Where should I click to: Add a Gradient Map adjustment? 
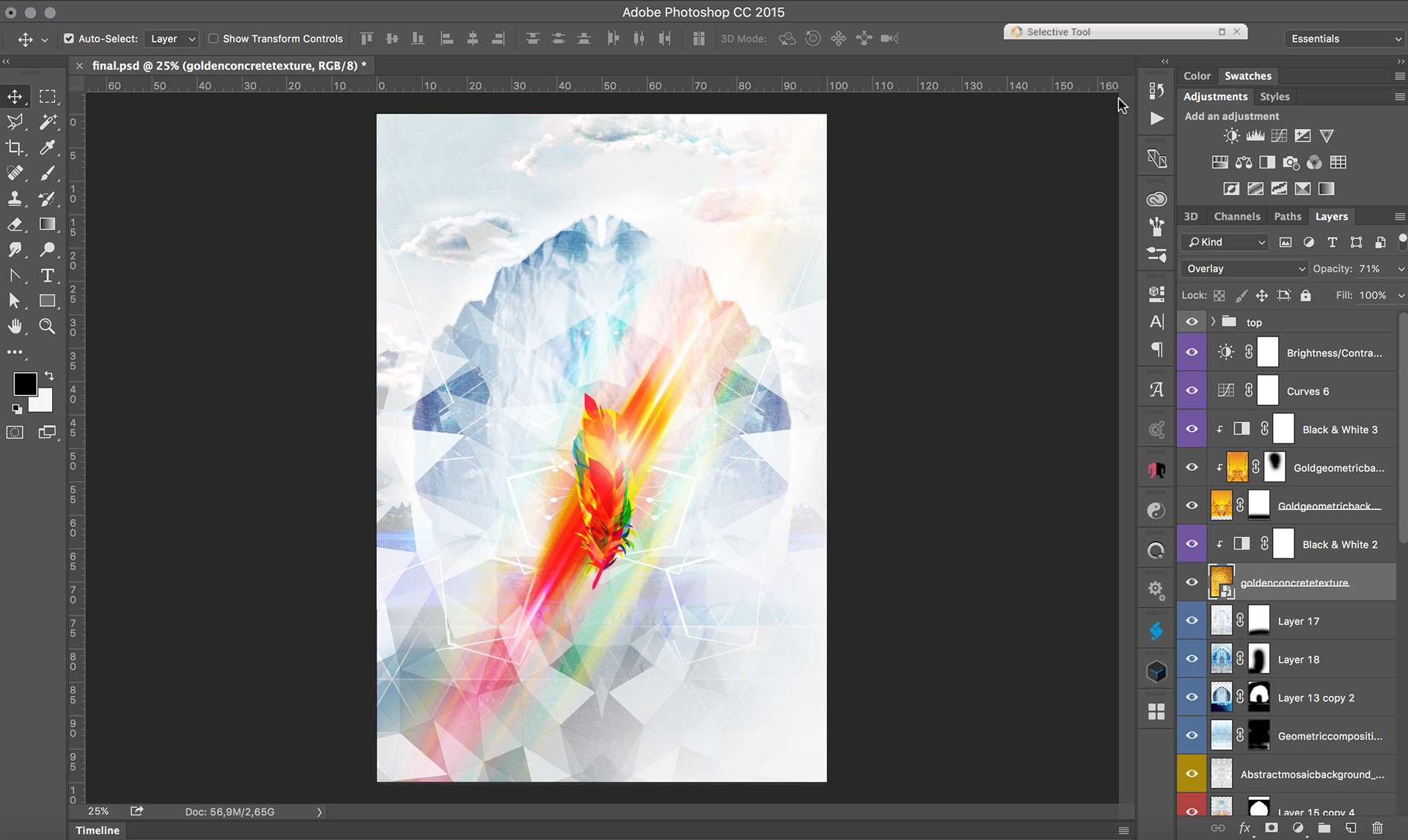click(1326, 188)
